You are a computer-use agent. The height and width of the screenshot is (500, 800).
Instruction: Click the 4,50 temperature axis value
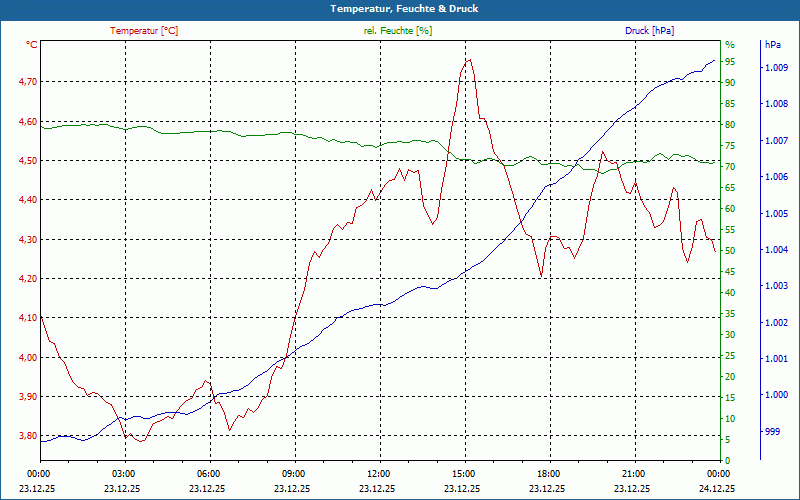(28, 161)
